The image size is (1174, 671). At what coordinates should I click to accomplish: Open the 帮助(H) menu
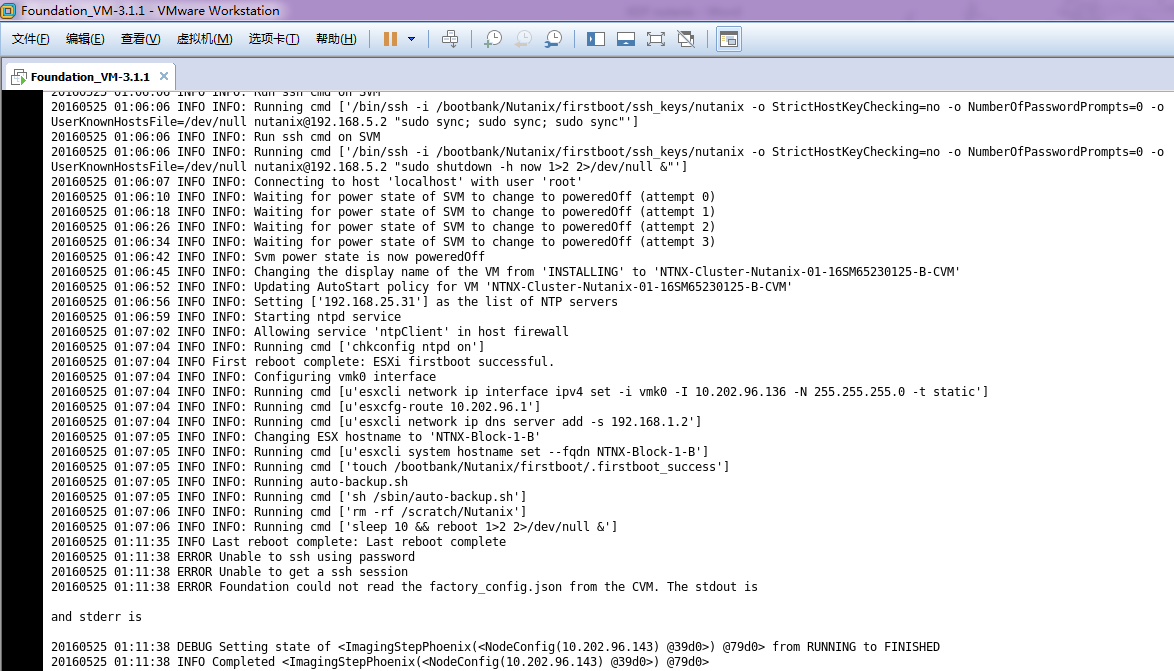point(336,39)
